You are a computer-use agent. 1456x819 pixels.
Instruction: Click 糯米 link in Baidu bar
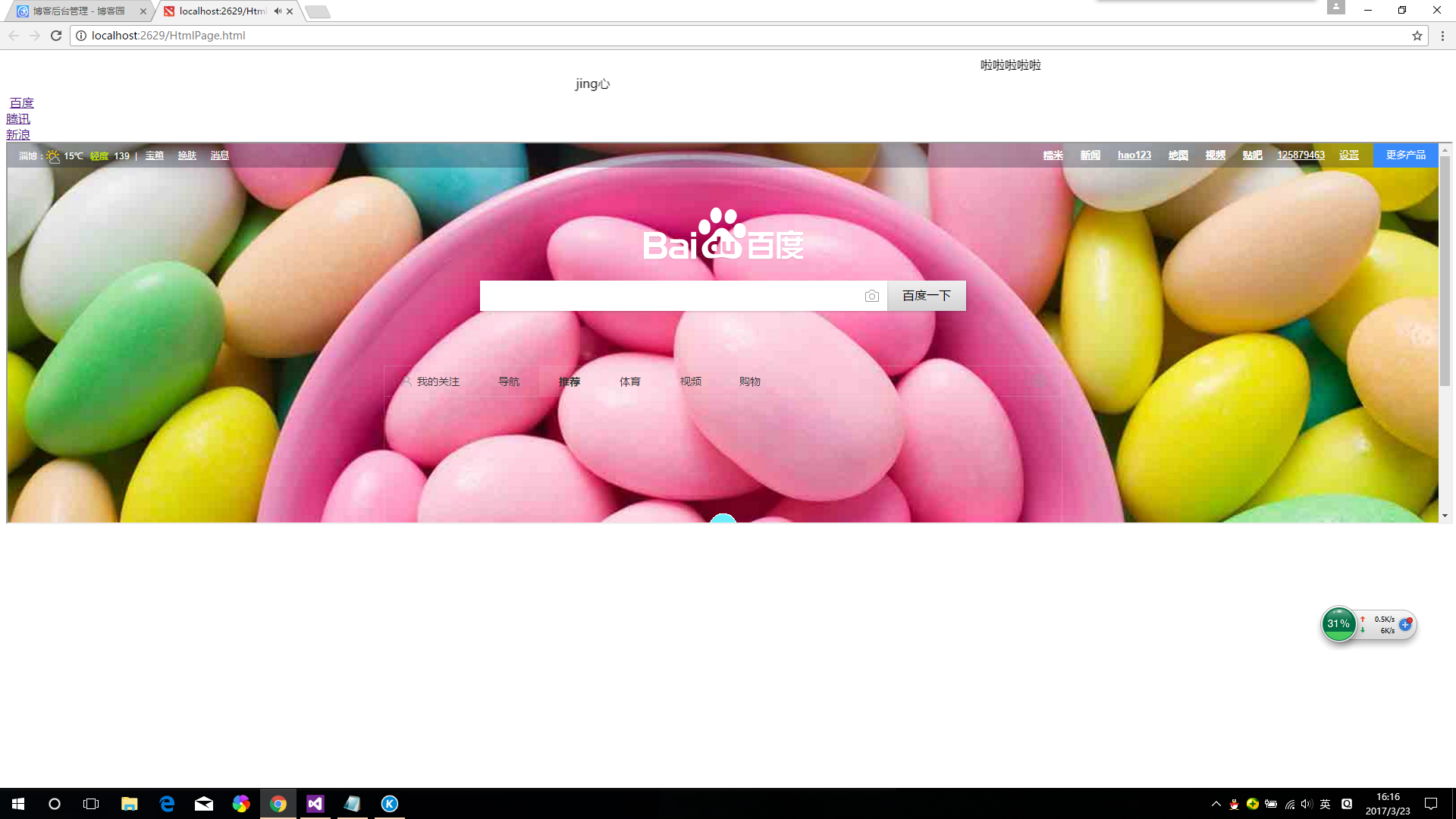(1053, 155)
